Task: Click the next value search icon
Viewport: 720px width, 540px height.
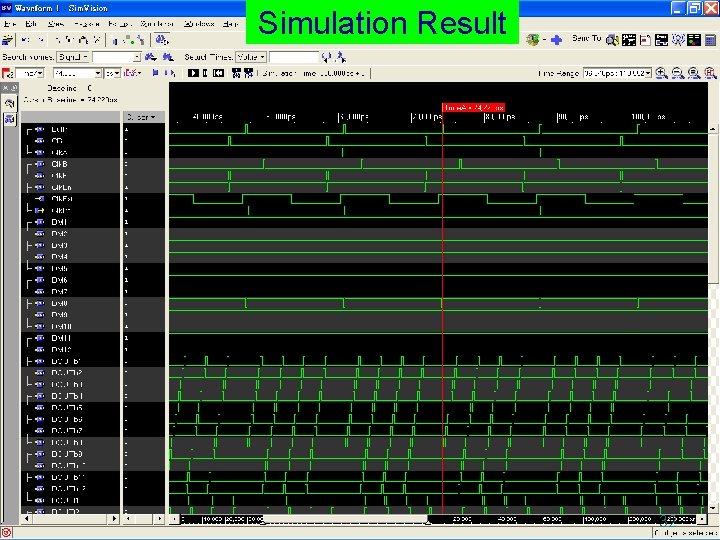Action: click(x=341, y=57)
